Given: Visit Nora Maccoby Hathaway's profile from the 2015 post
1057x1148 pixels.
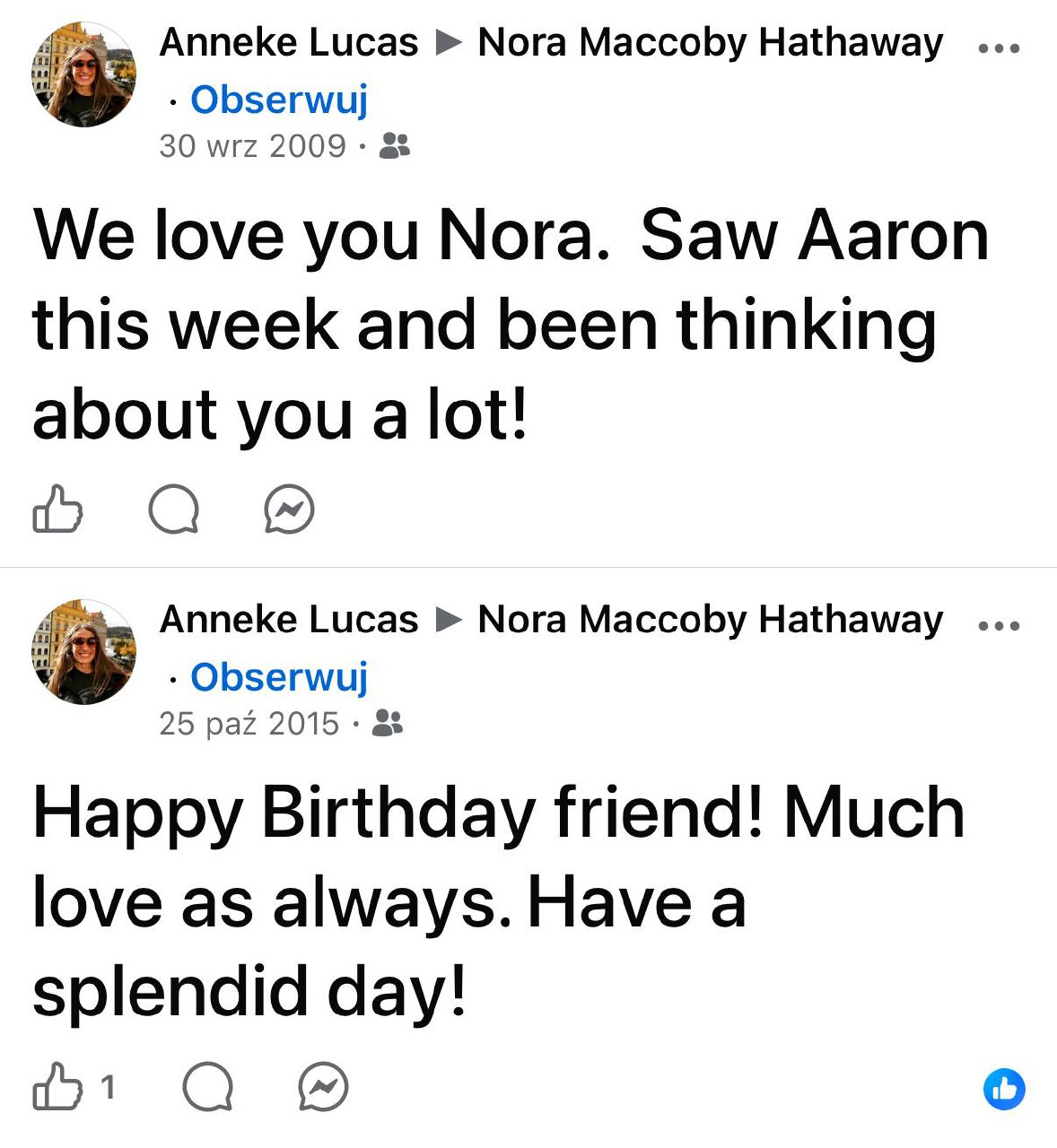Looking at the screenshot, I should click(710, 620).
